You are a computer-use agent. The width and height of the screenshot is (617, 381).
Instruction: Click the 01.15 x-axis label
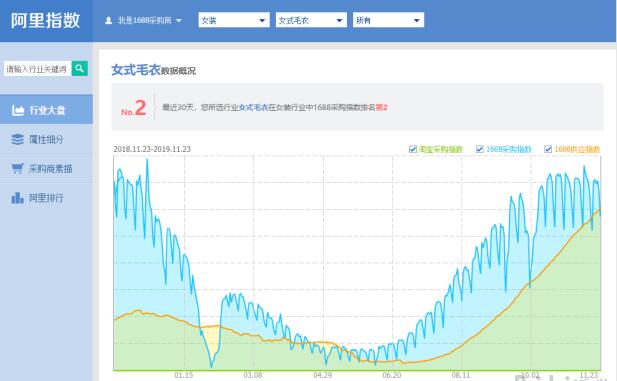click(184, 375)
